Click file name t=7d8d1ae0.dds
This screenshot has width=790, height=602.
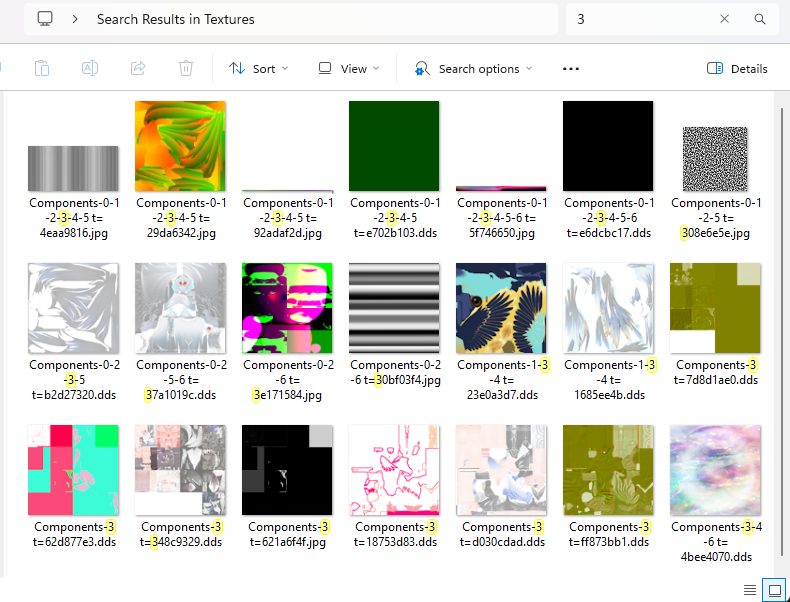point(715,380)
